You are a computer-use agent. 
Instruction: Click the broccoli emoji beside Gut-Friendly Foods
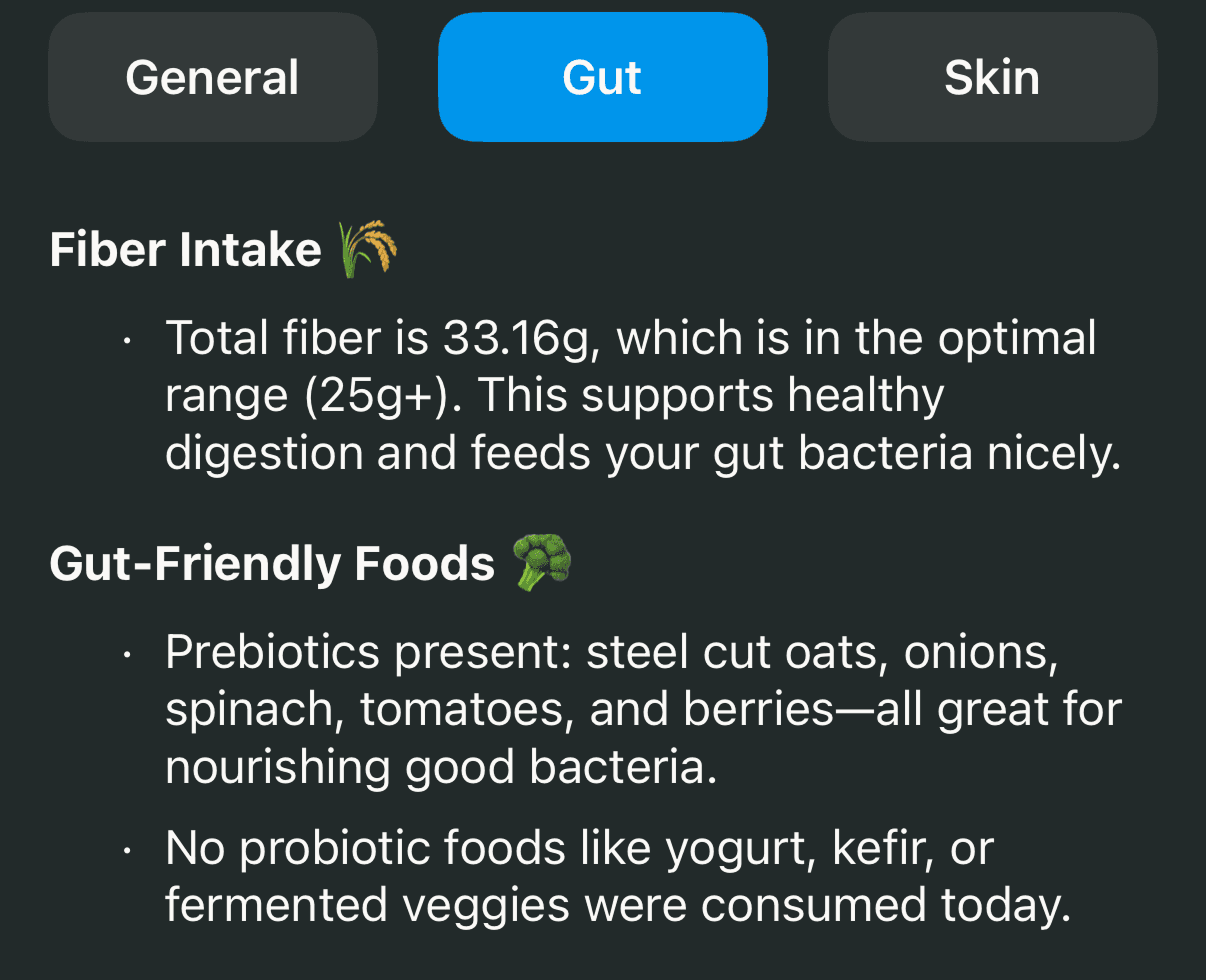click(541, 563)
